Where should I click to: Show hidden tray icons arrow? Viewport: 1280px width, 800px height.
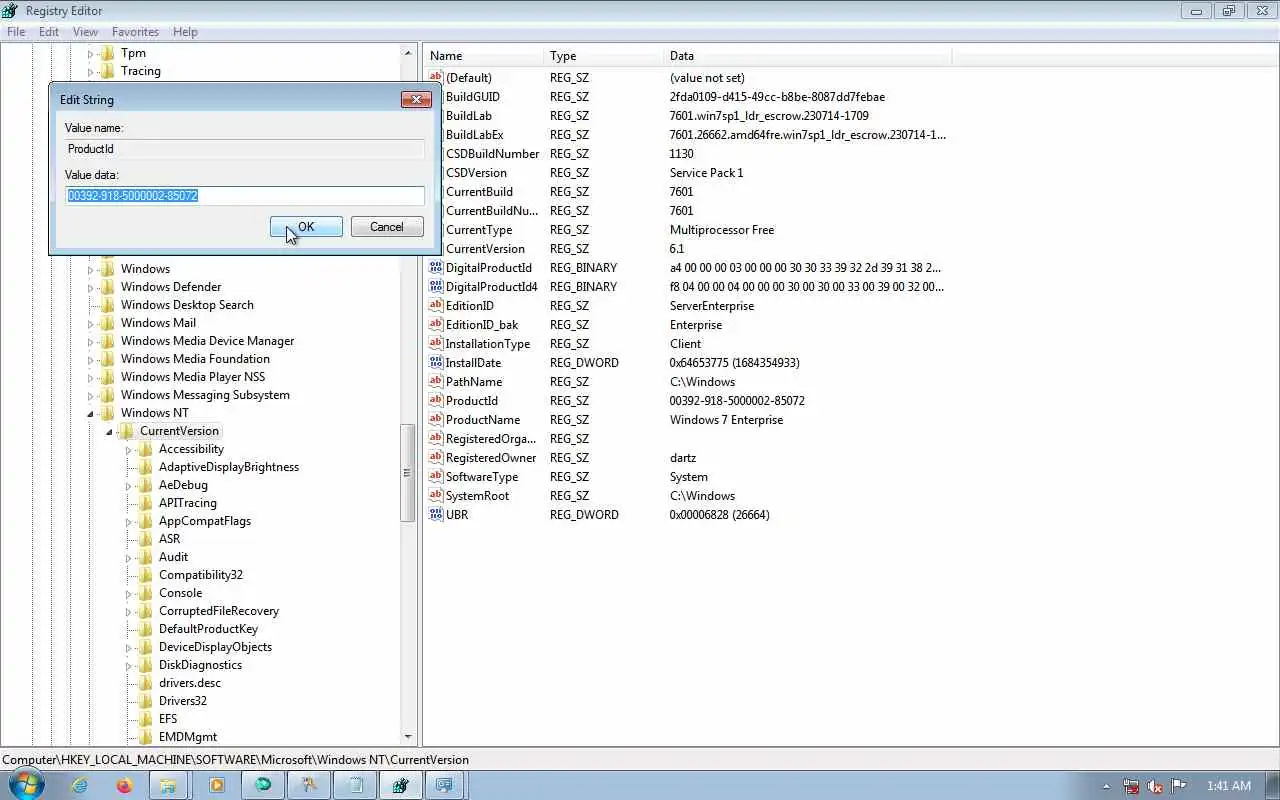point(1106,786)
